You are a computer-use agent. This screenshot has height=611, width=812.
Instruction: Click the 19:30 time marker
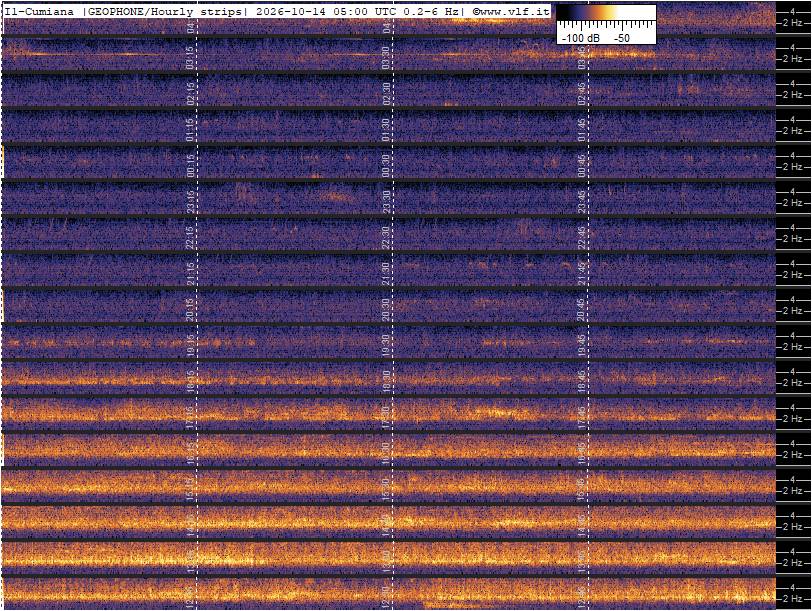[x=386, y=345]
